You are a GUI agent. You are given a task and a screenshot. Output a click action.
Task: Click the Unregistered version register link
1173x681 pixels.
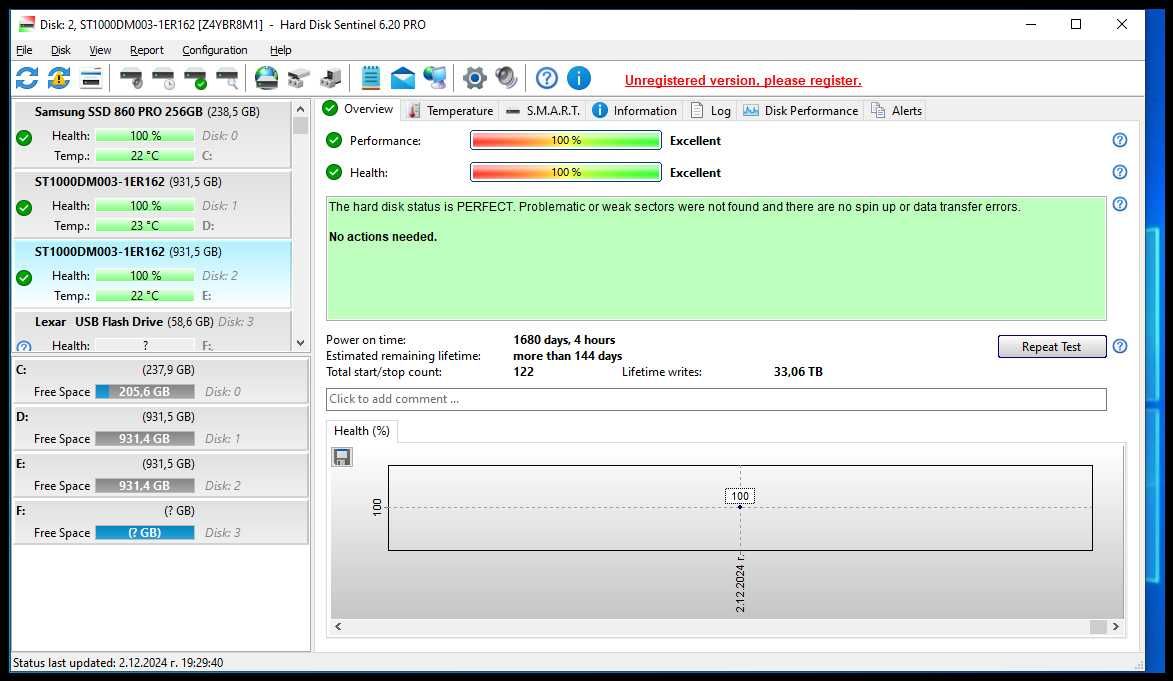pos(743,80)
